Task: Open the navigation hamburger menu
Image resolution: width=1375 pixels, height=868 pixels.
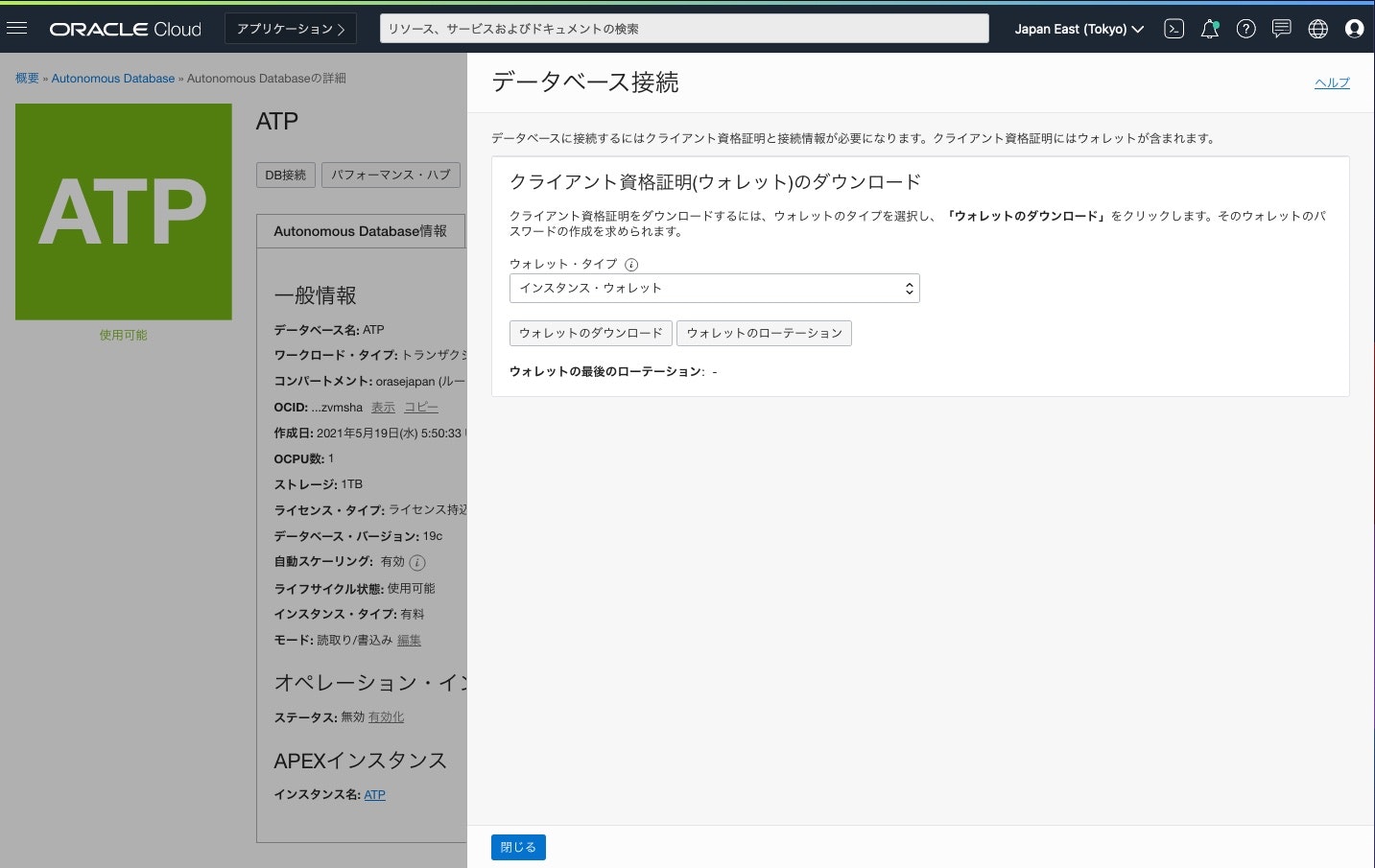Action: [17, 27]
